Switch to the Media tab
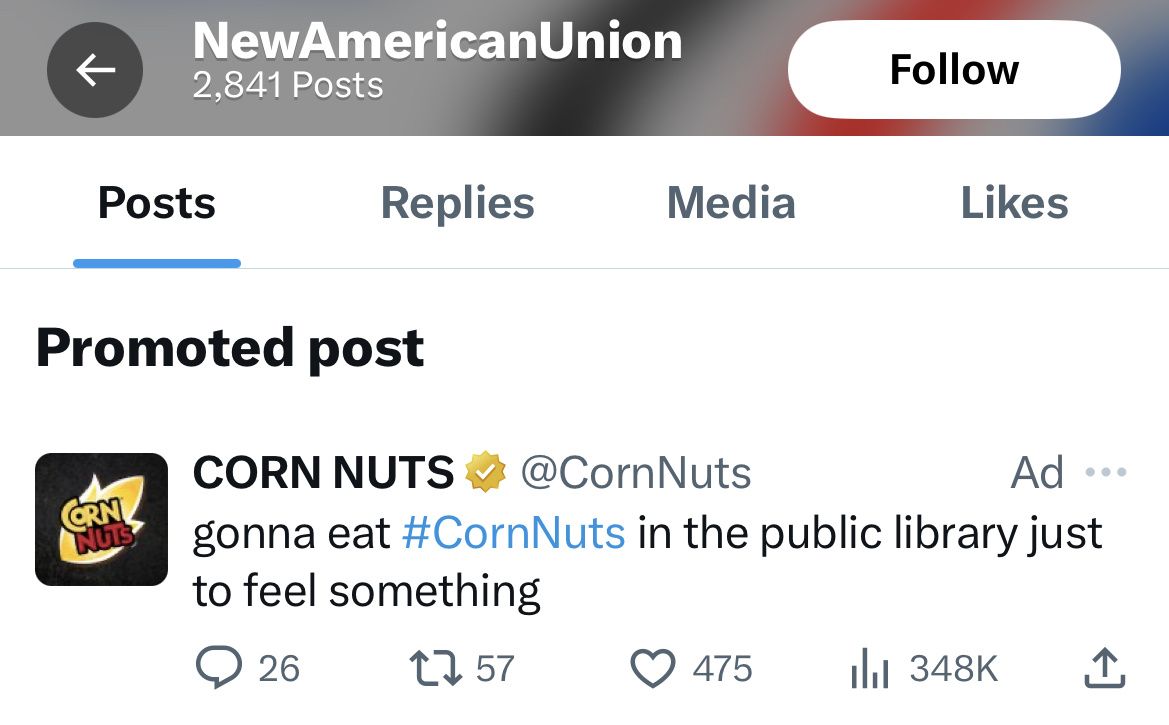This screenshot has height=725, width=1169. tap(731, 203)
